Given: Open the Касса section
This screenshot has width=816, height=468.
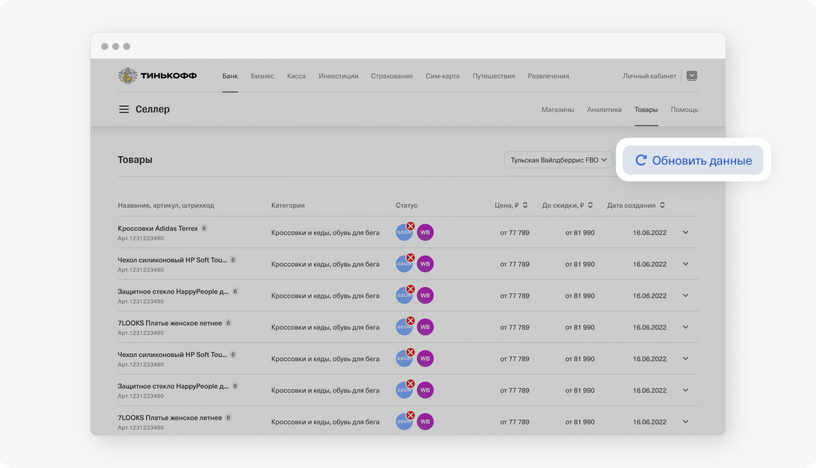Looking at the screenshot, I should 296,76.
